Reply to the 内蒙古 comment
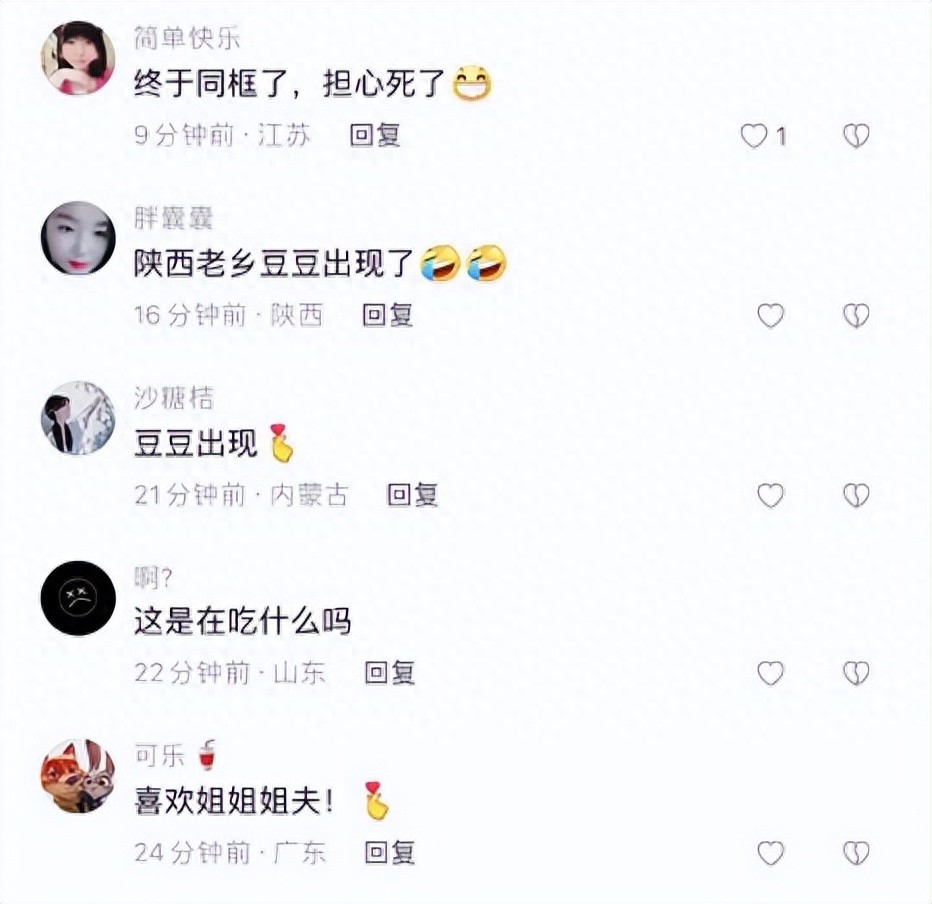The width and height of the screenshot is (932, 904). (x=413, y=494)
